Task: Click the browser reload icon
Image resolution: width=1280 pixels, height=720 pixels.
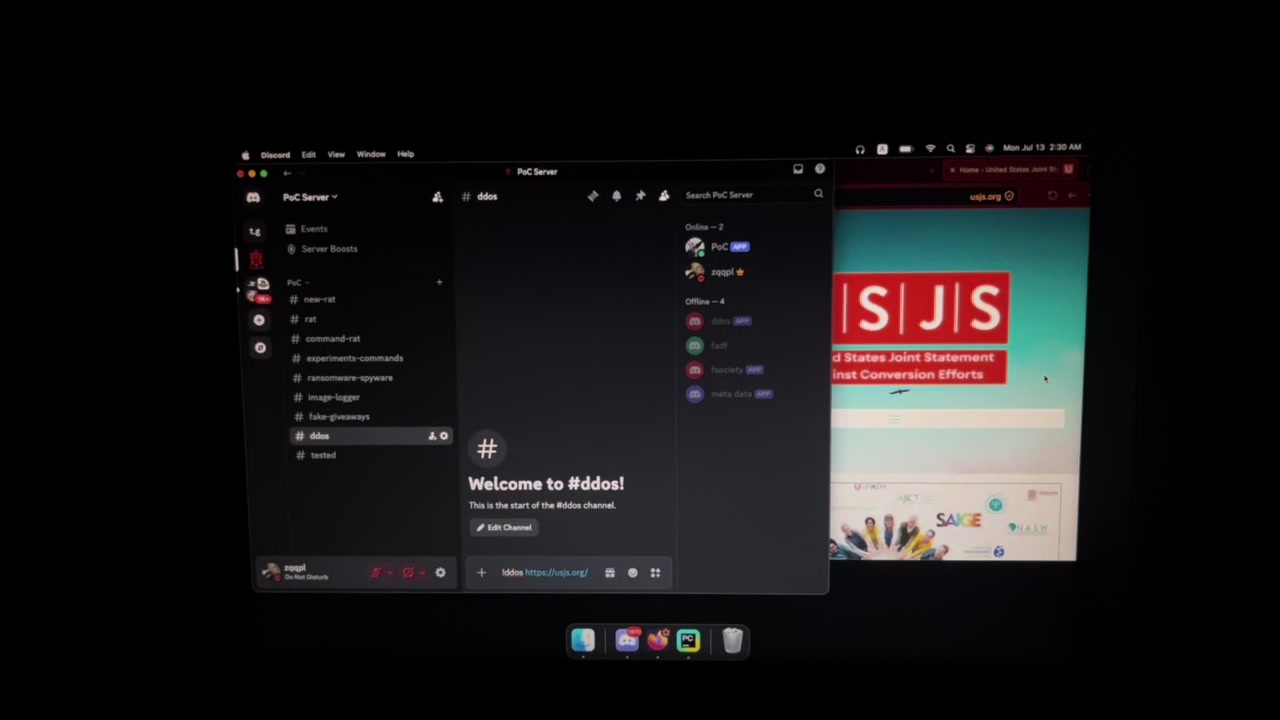Action: click(1052, 196)
